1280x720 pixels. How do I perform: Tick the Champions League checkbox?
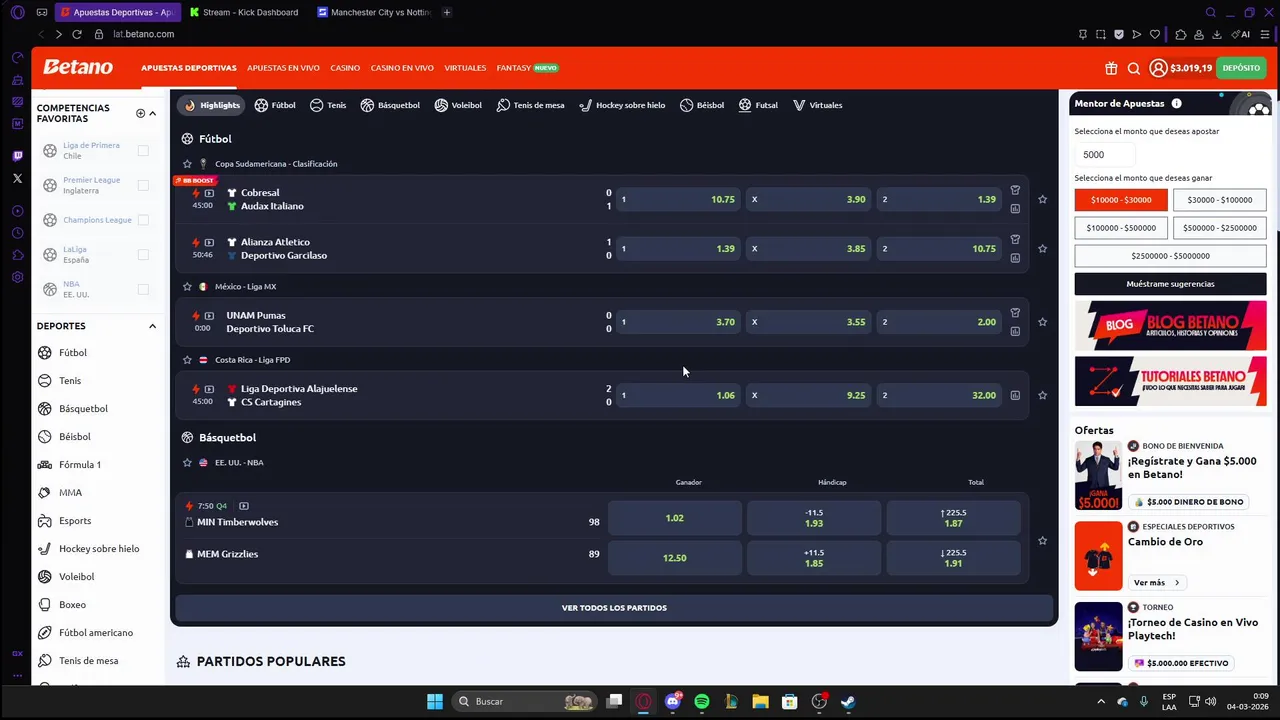(x=143, y=220)
